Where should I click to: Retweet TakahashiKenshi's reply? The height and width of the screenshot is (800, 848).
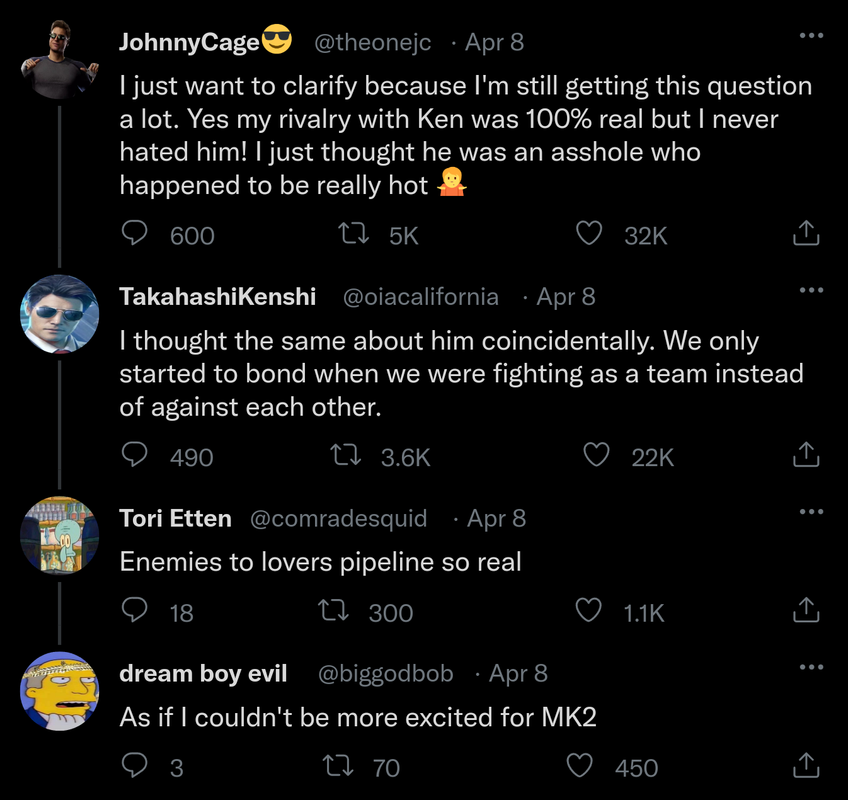pos(345,456)
